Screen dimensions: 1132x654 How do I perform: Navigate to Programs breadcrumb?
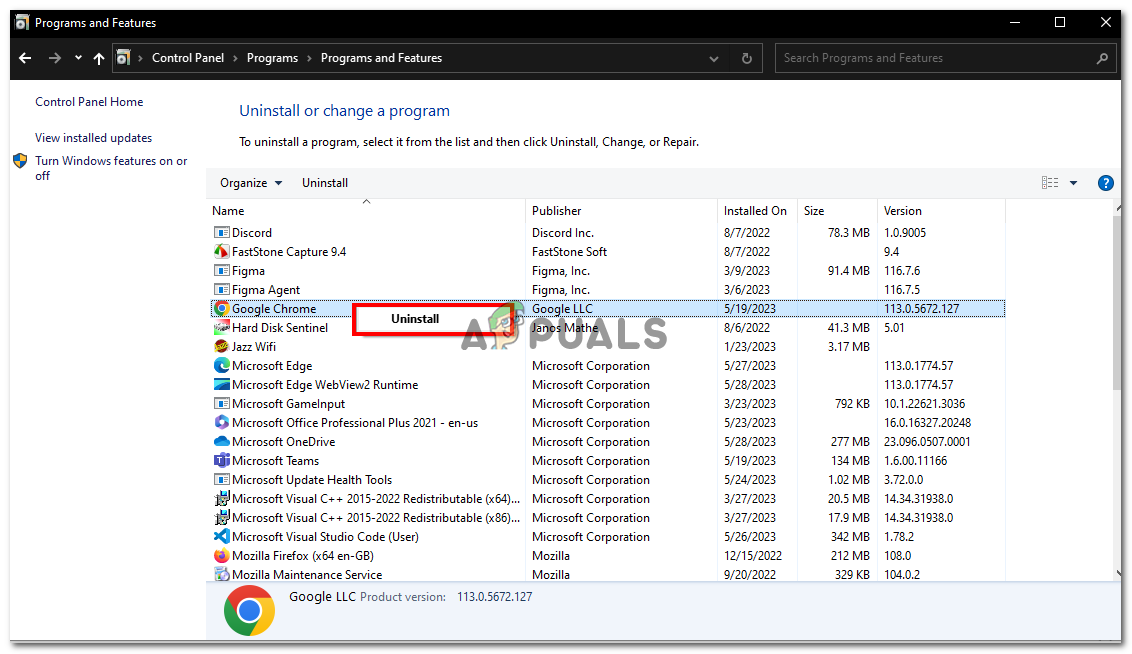click(x=272, y=58)
